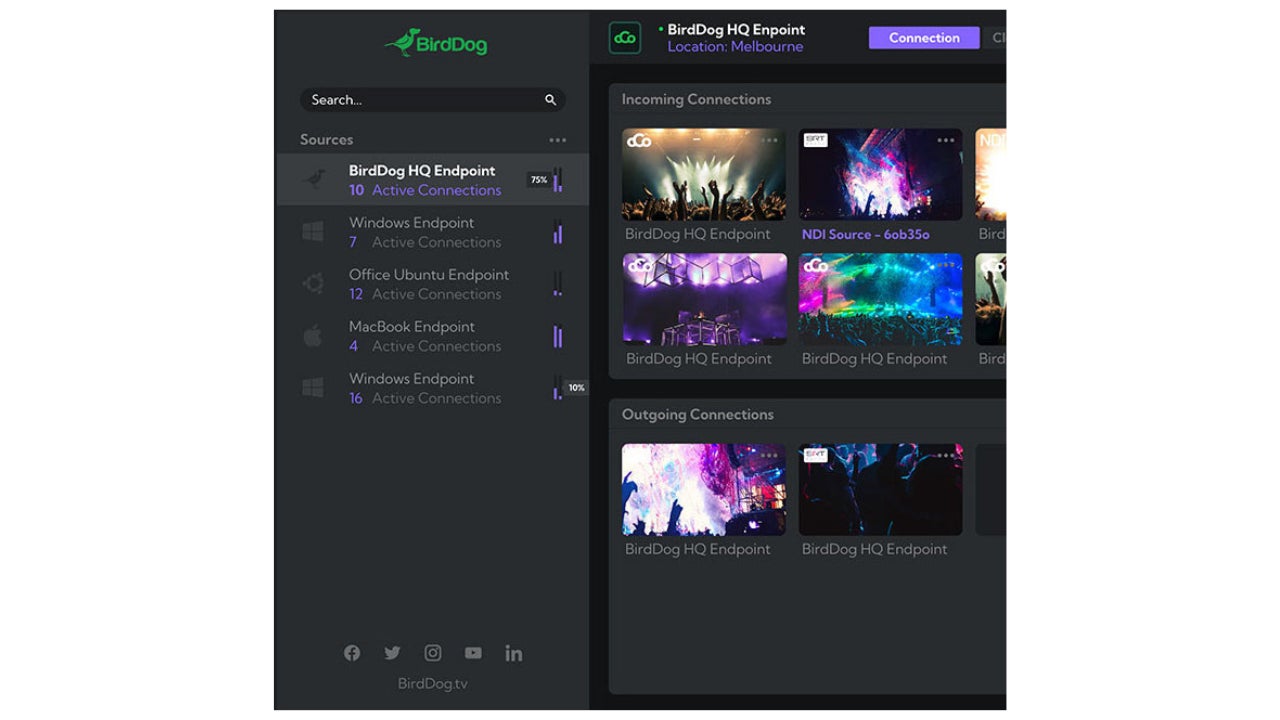
Task: Click the bird icon beside BirdDog HQ Endpoint source
Action: tap(314, 180)
